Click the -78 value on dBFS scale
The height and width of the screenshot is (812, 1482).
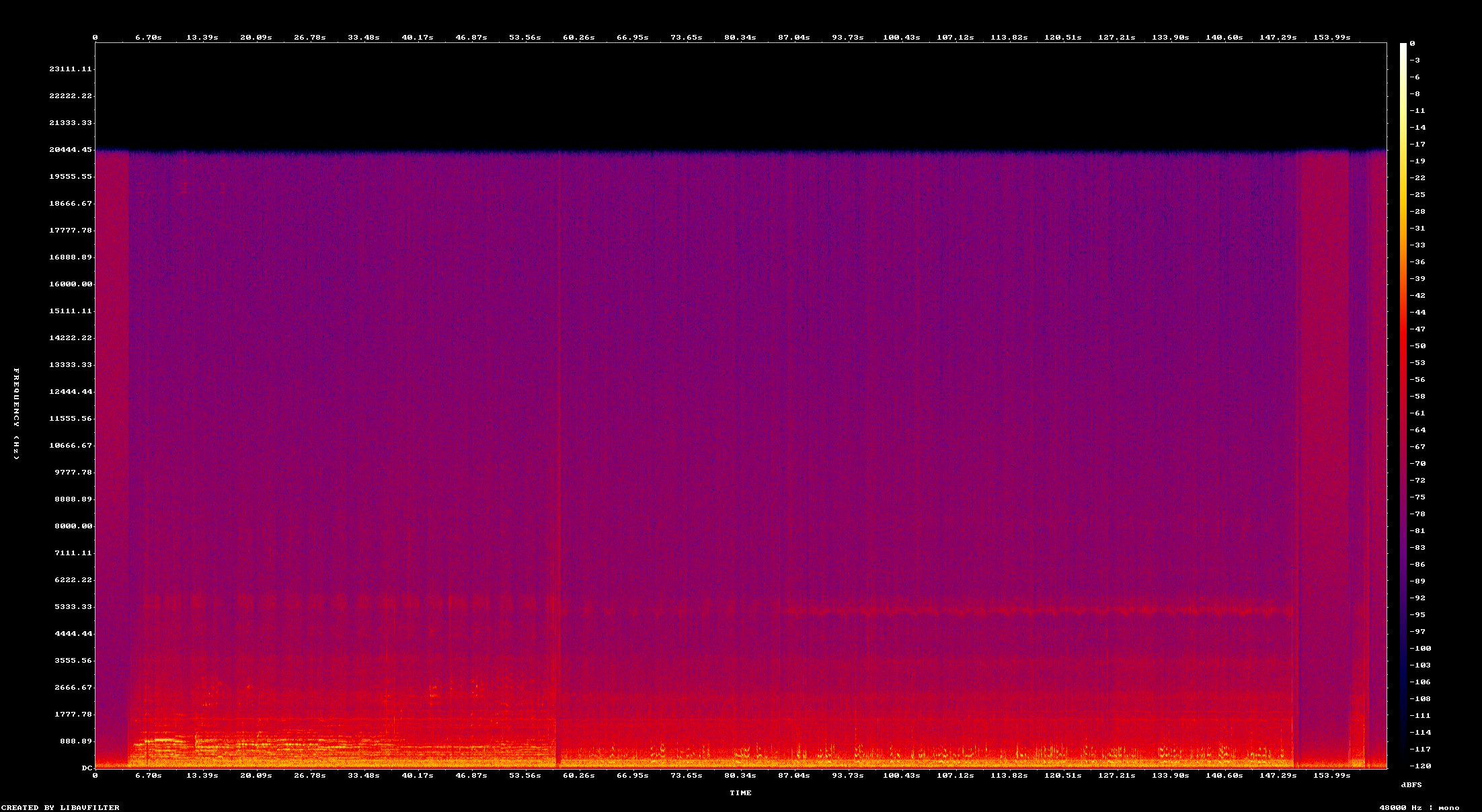[x=1417, y=514]
